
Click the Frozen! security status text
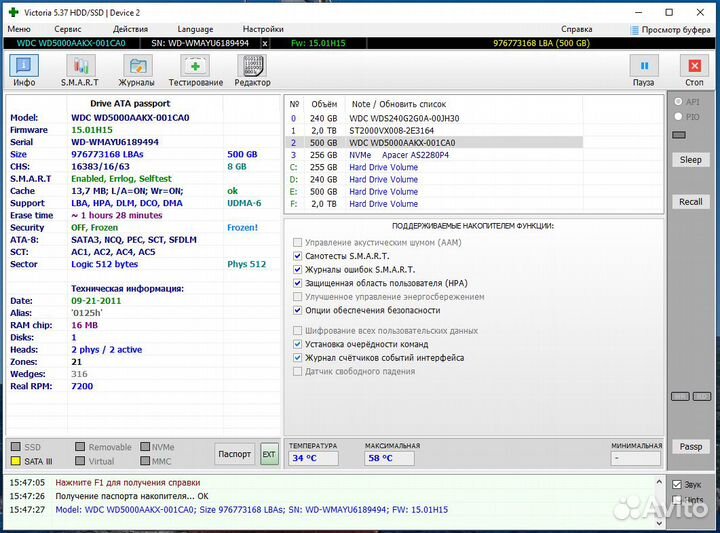[x=242, y=228]
